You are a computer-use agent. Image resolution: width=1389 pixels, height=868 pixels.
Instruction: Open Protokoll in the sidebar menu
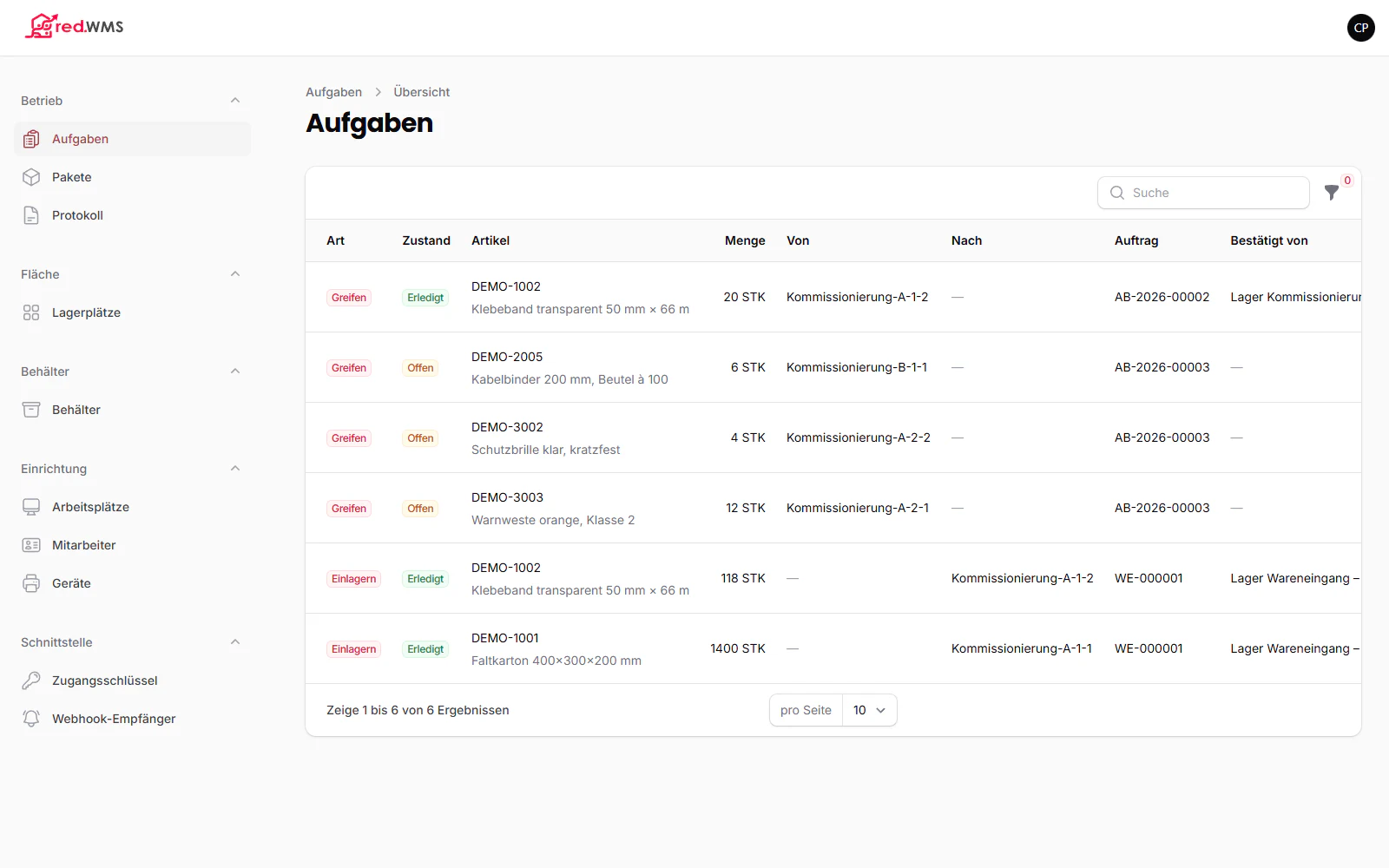(132, 215)
